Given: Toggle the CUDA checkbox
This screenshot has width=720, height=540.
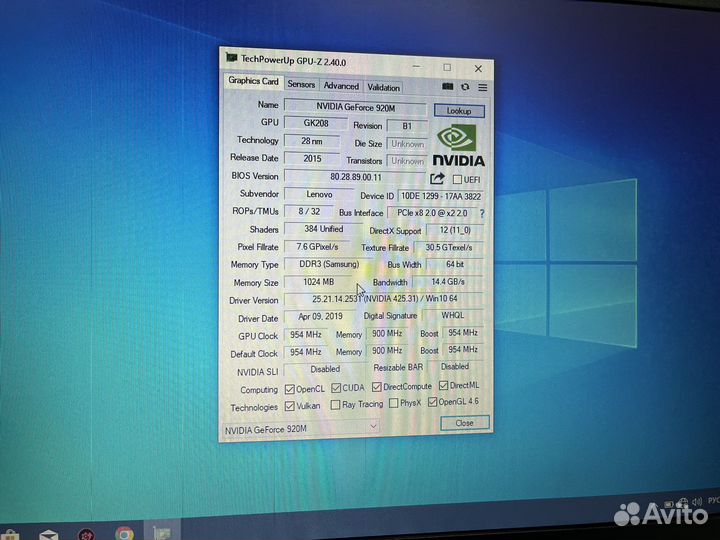Looking at the screenshot, I should pyautogui.click(x=336, y=388).
